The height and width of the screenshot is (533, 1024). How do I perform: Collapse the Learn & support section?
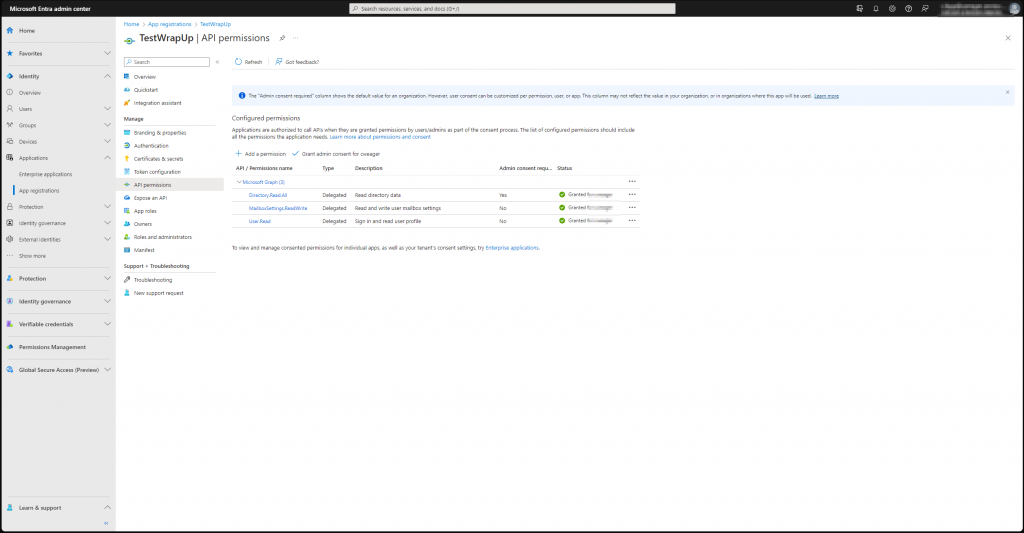[x=107, y=508]
